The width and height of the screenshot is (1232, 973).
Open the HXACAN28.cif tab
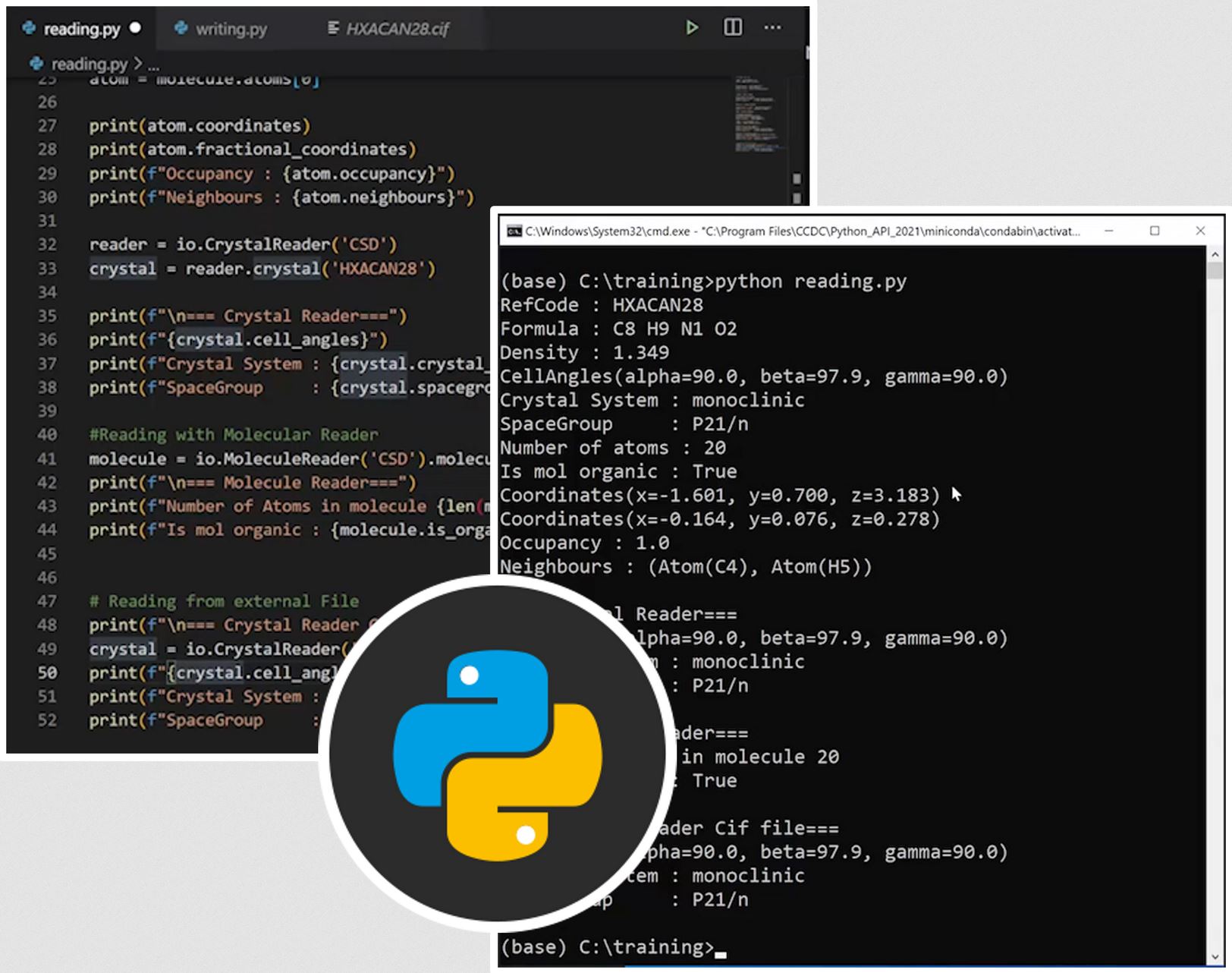[397, 29]
